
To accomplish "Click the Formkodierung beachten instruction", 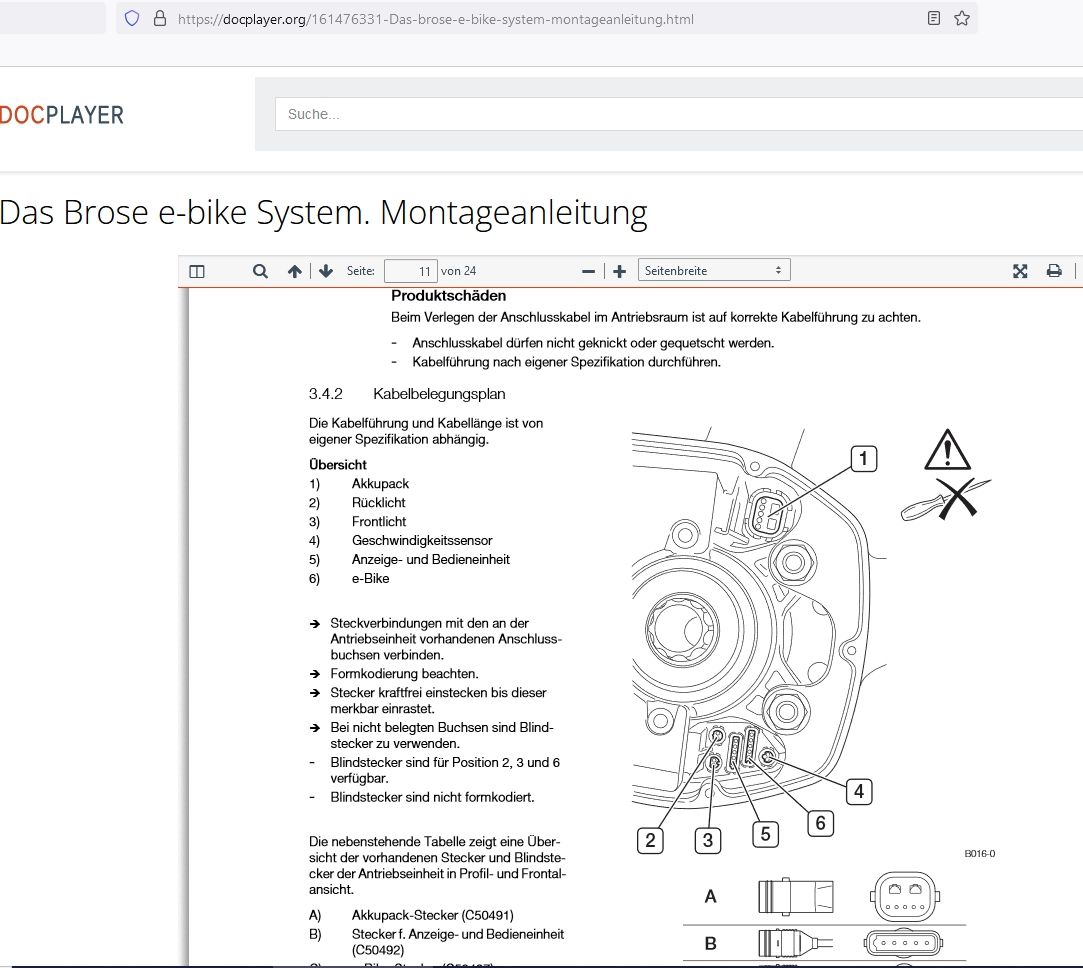I will pos(404,674).
